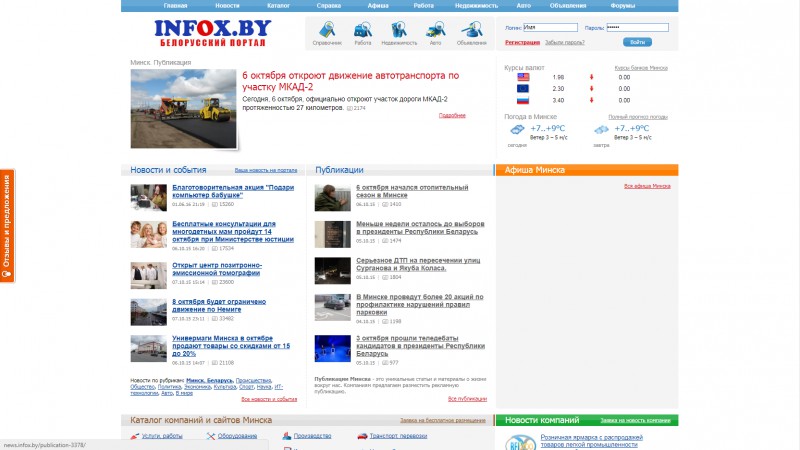Click the company news logo icon

[x=520, y=442]
